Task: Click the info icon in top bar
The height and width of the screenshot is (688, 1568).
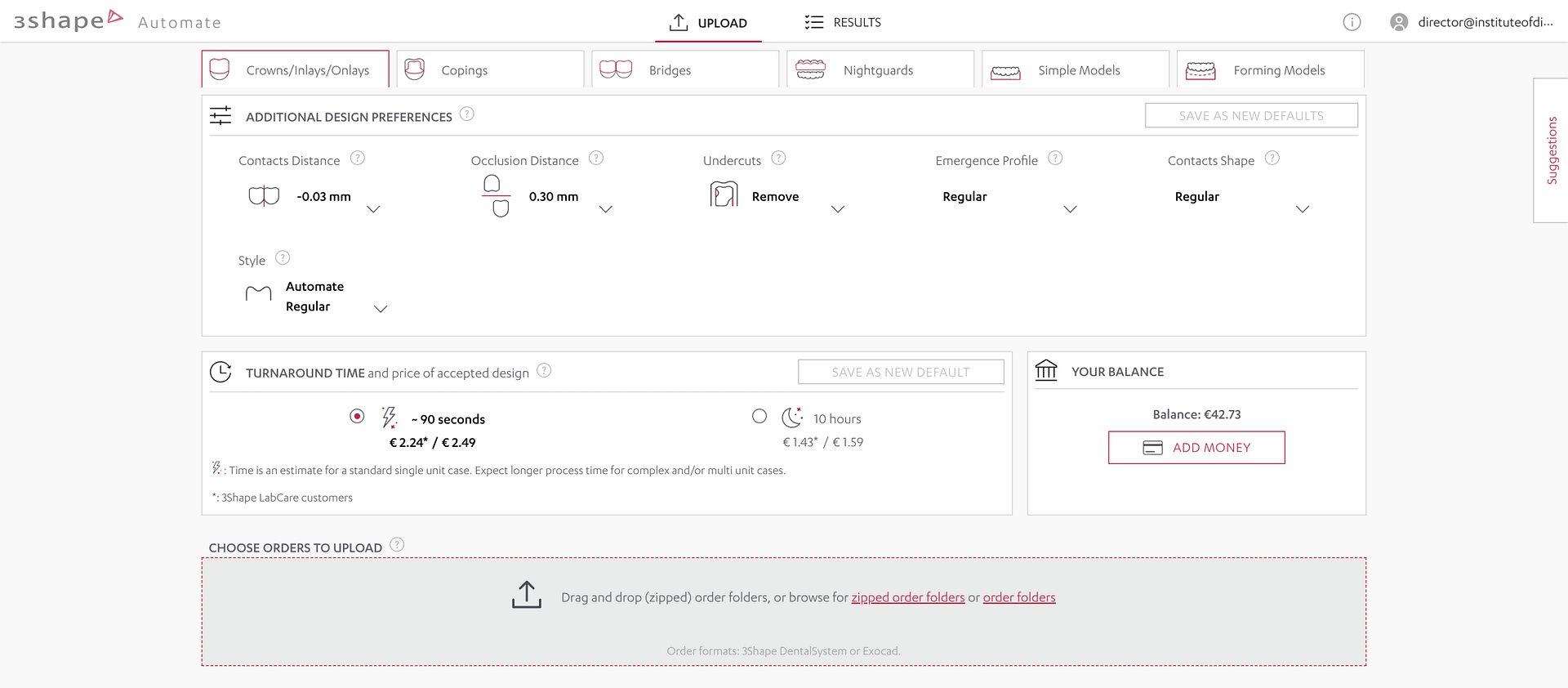Action: (1352, 22)
